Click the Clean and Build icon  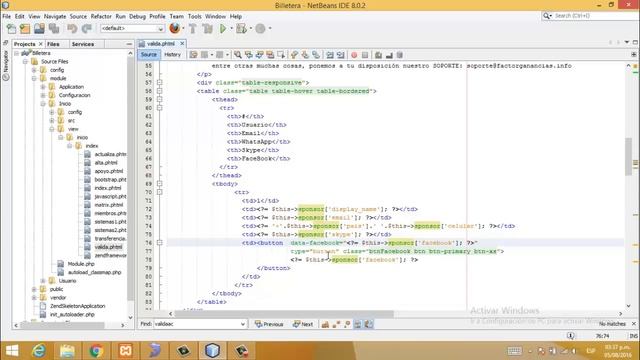tap(207, 29)
